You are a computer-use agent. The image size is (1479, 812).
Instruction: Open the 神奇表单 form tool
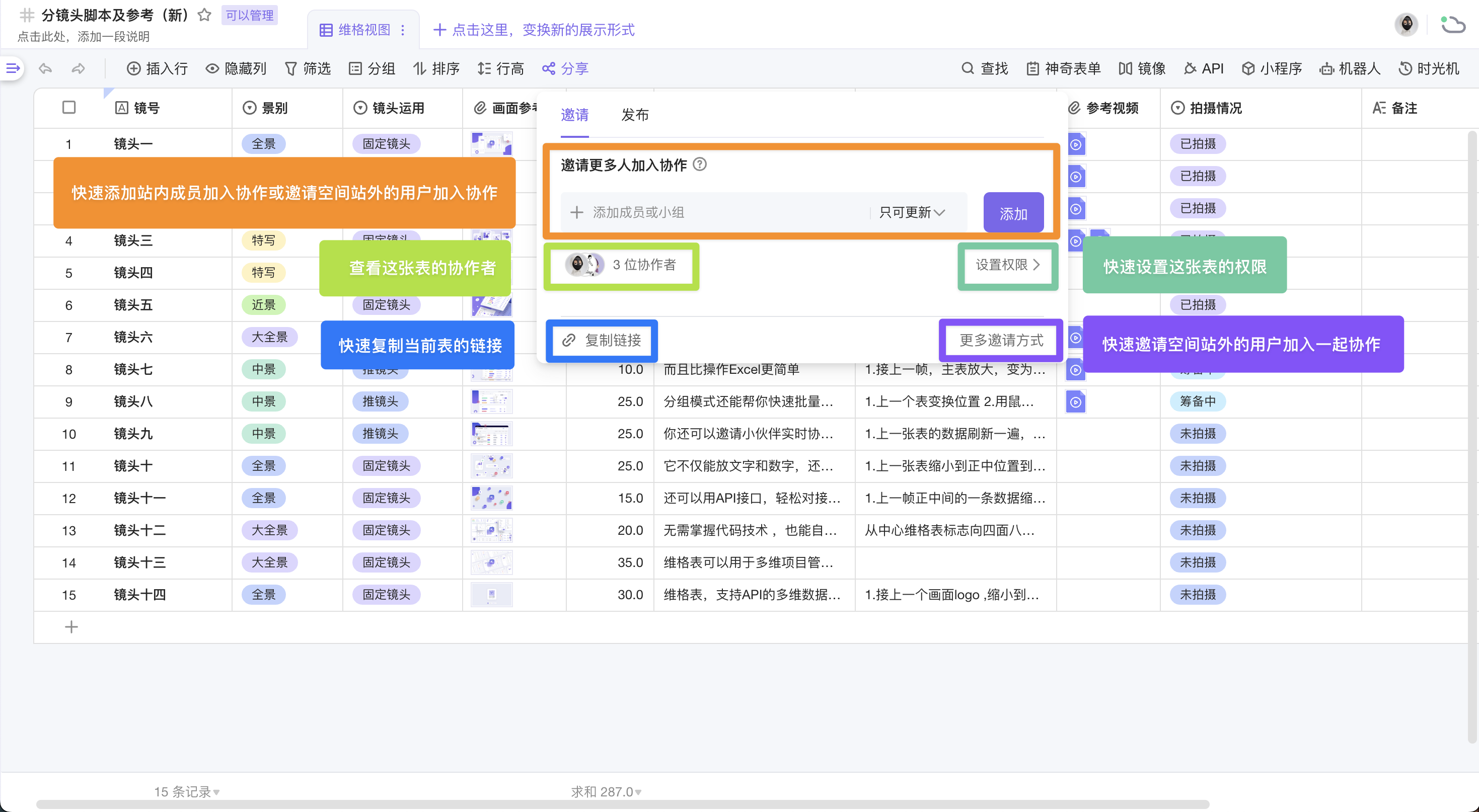click(1063, 69)
